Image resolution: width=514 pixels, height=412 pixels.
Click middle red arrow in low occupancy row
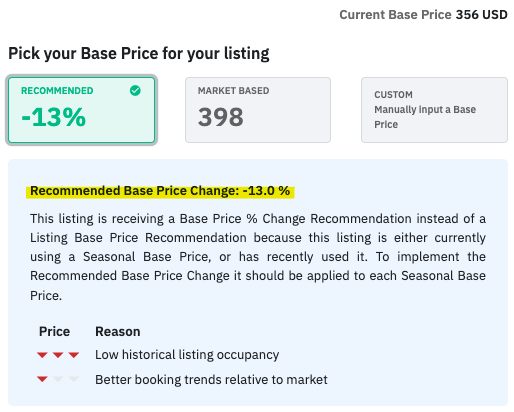(x=58, y=355)
